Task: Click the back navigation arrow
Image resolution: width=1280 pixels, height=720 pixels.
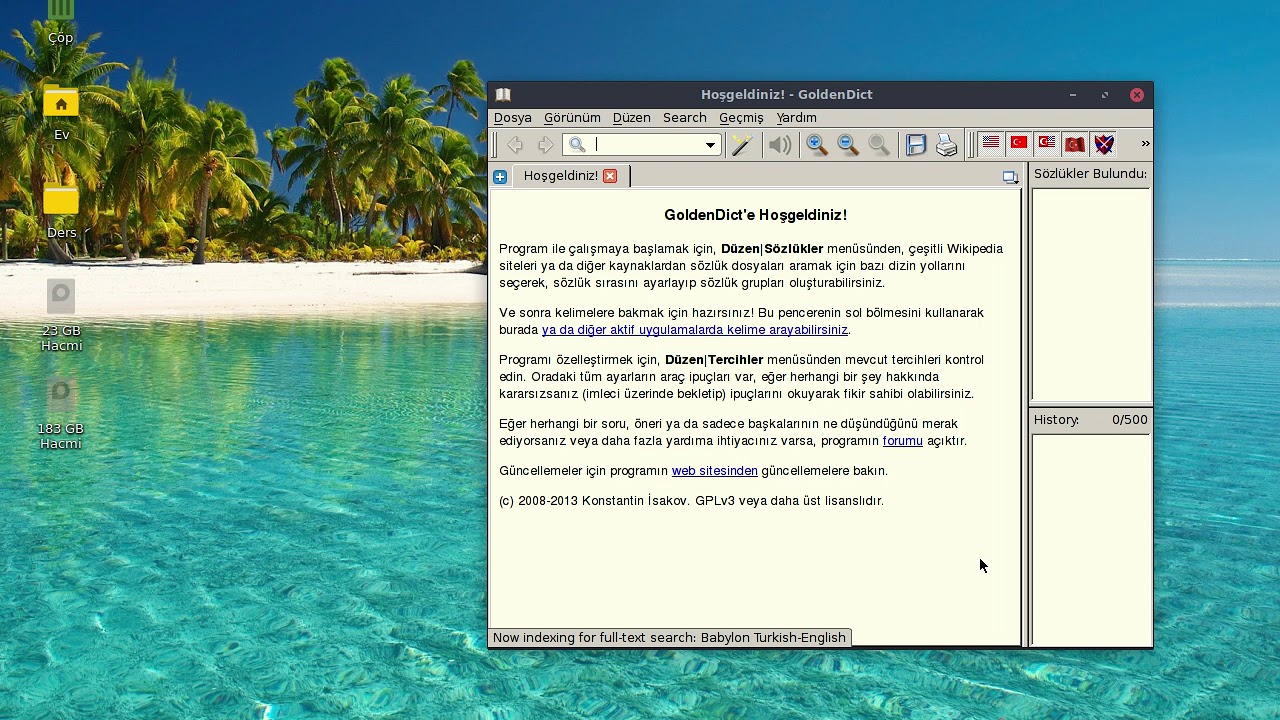Action: coord(515,145)
